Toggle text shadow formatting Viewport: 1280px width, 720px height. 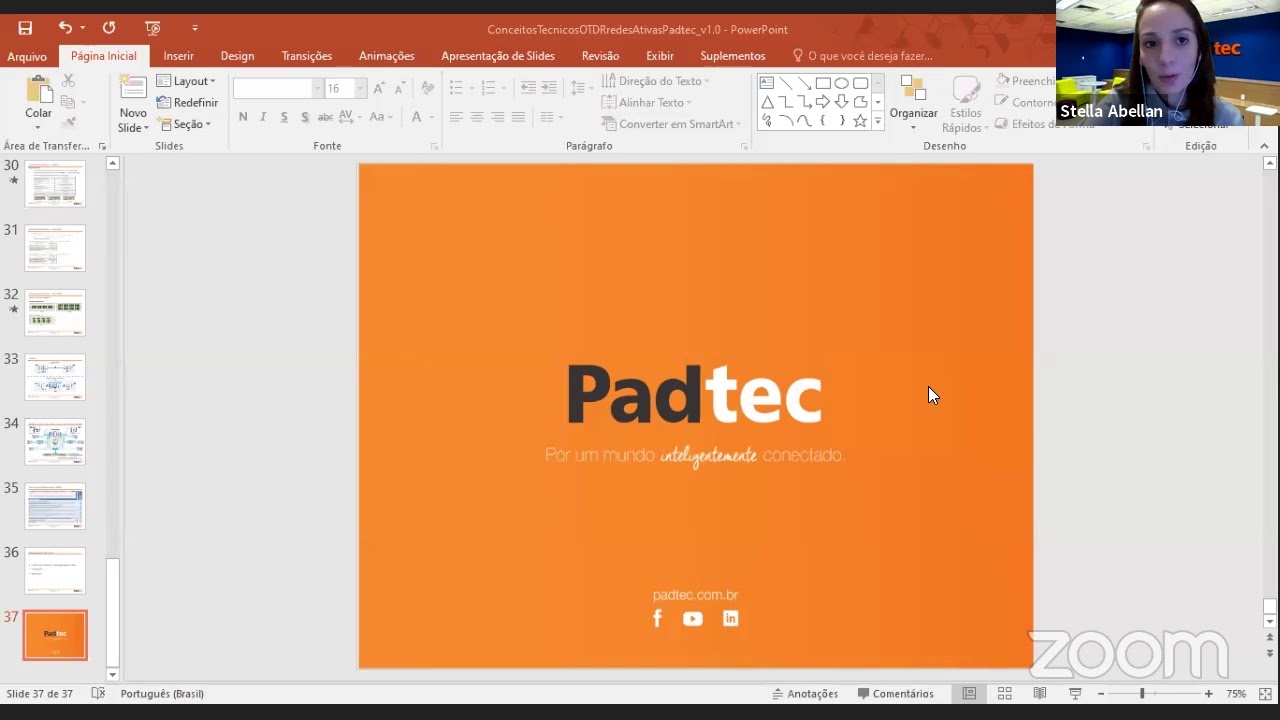coord(304,117)
